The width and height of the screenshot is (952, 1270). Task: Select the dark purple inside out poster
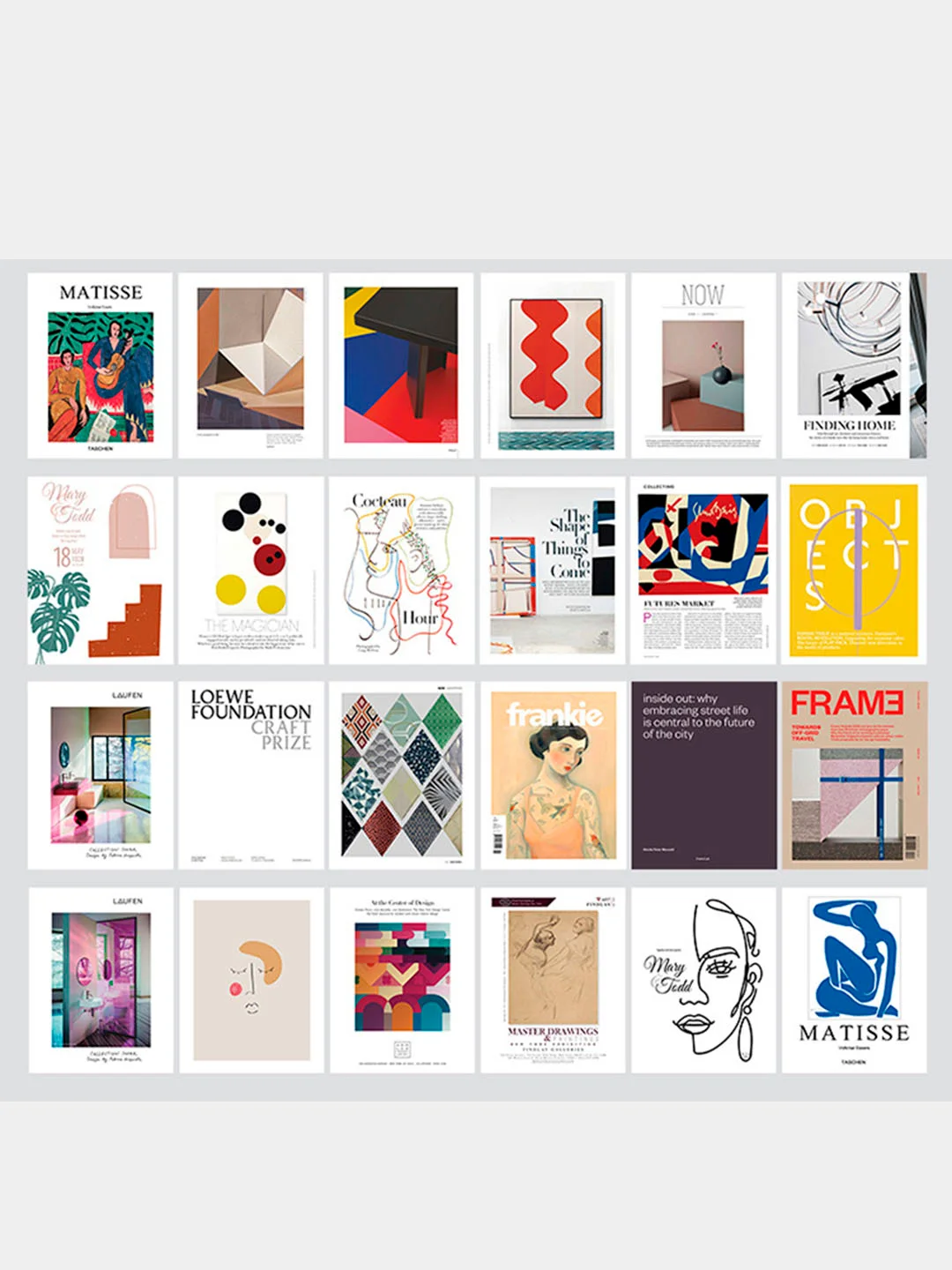click(703, 775)
